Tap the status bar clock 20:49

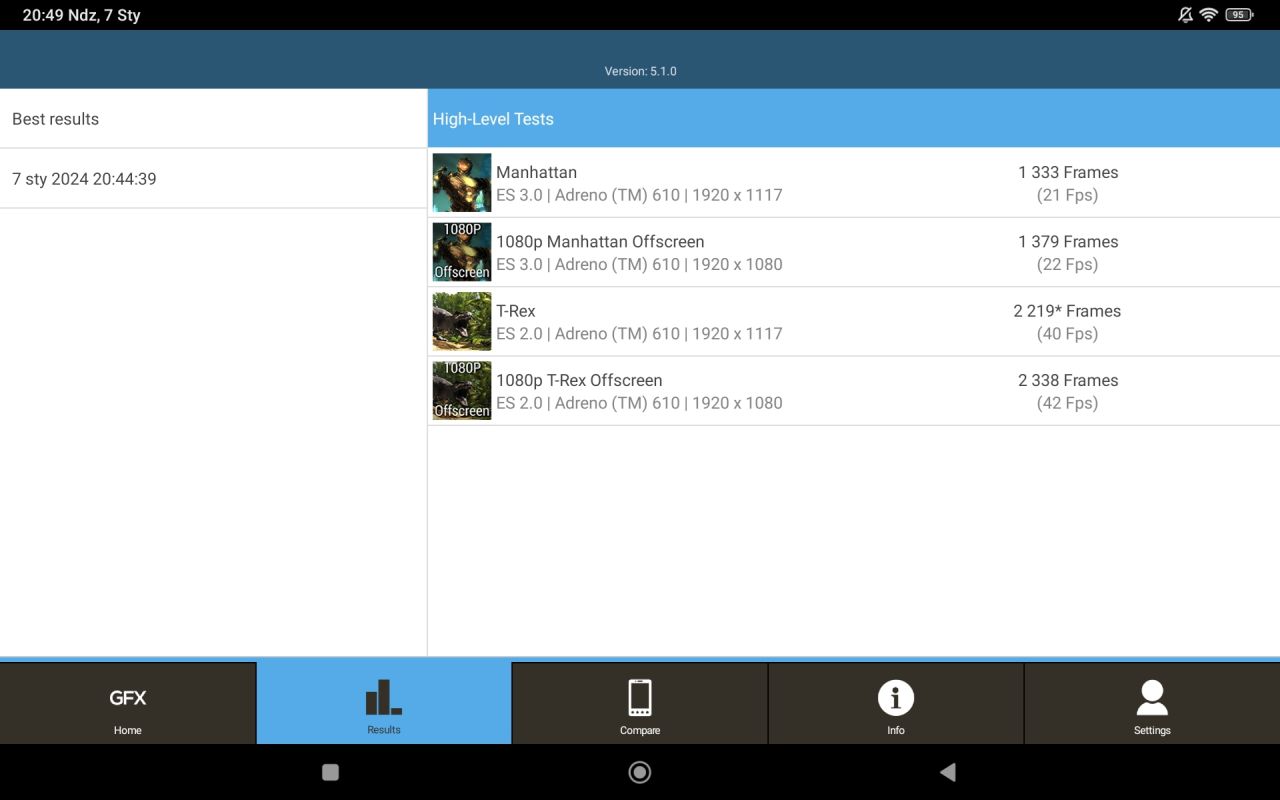[x=43, y=15]
